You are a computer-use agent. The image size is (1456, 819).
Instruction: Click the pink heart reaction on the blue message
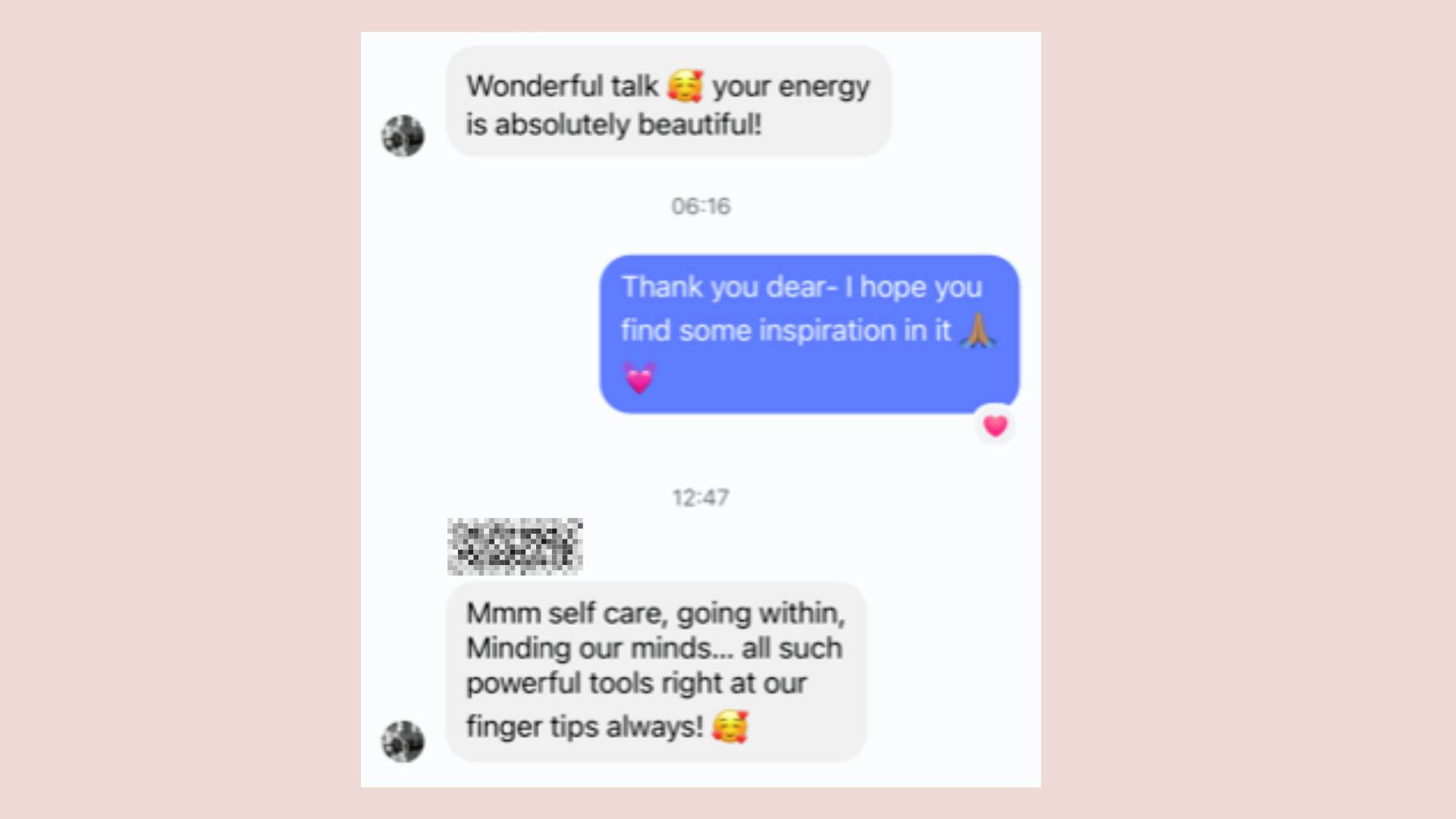point(995,425)
